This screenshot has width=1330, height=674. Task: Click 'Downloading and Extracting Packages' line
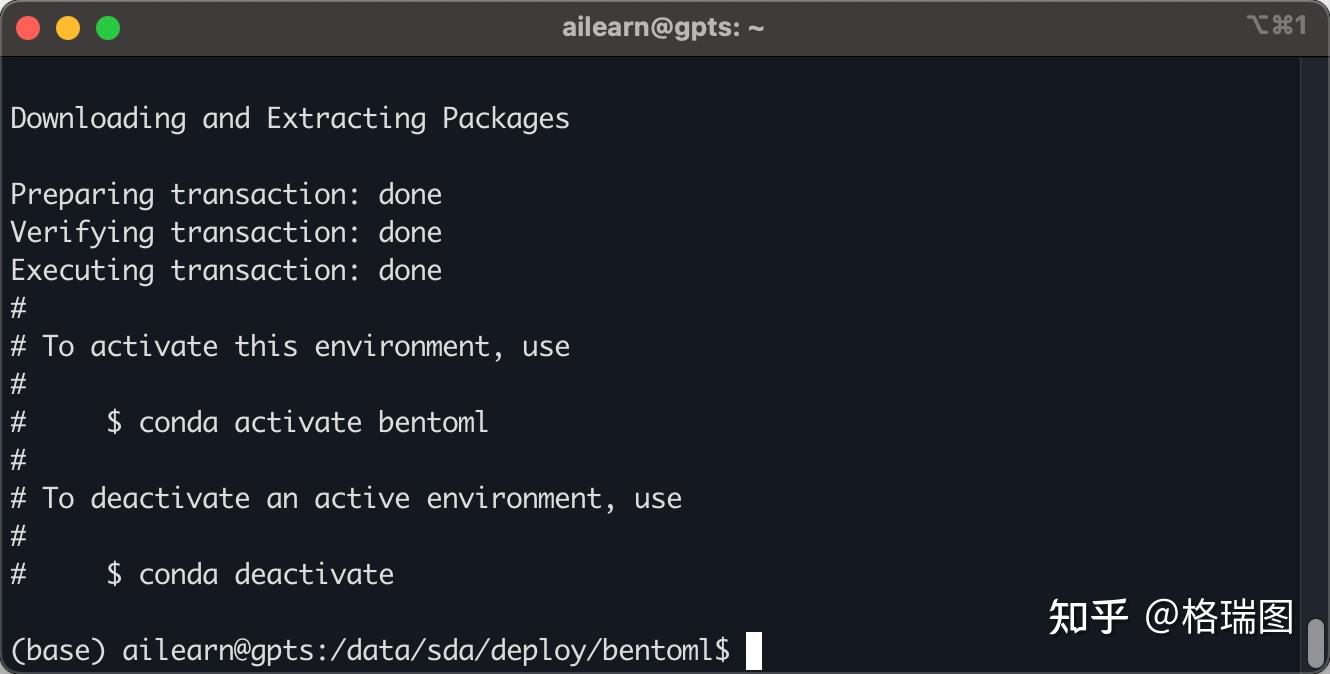coord(290,118)
